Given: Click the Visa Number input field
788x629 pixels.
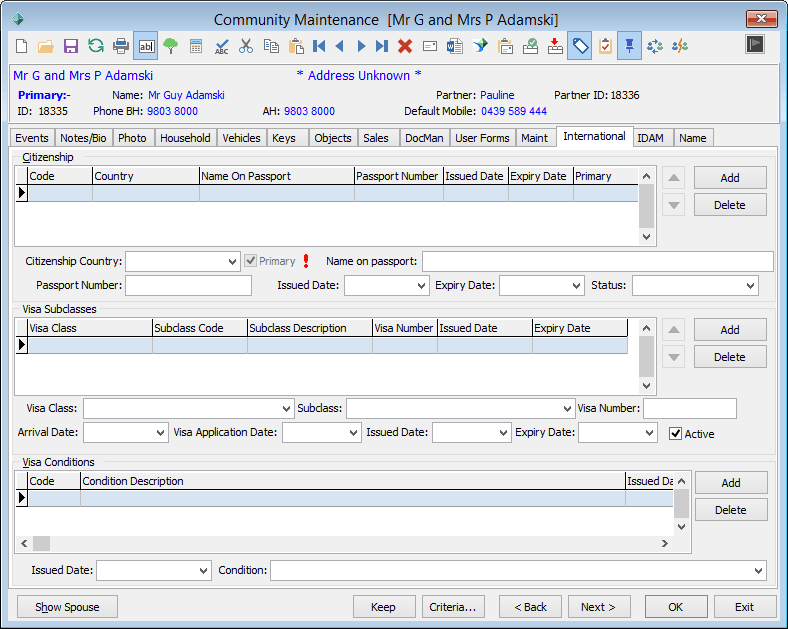Looking at the screenshot, I should tap(690, 408).
